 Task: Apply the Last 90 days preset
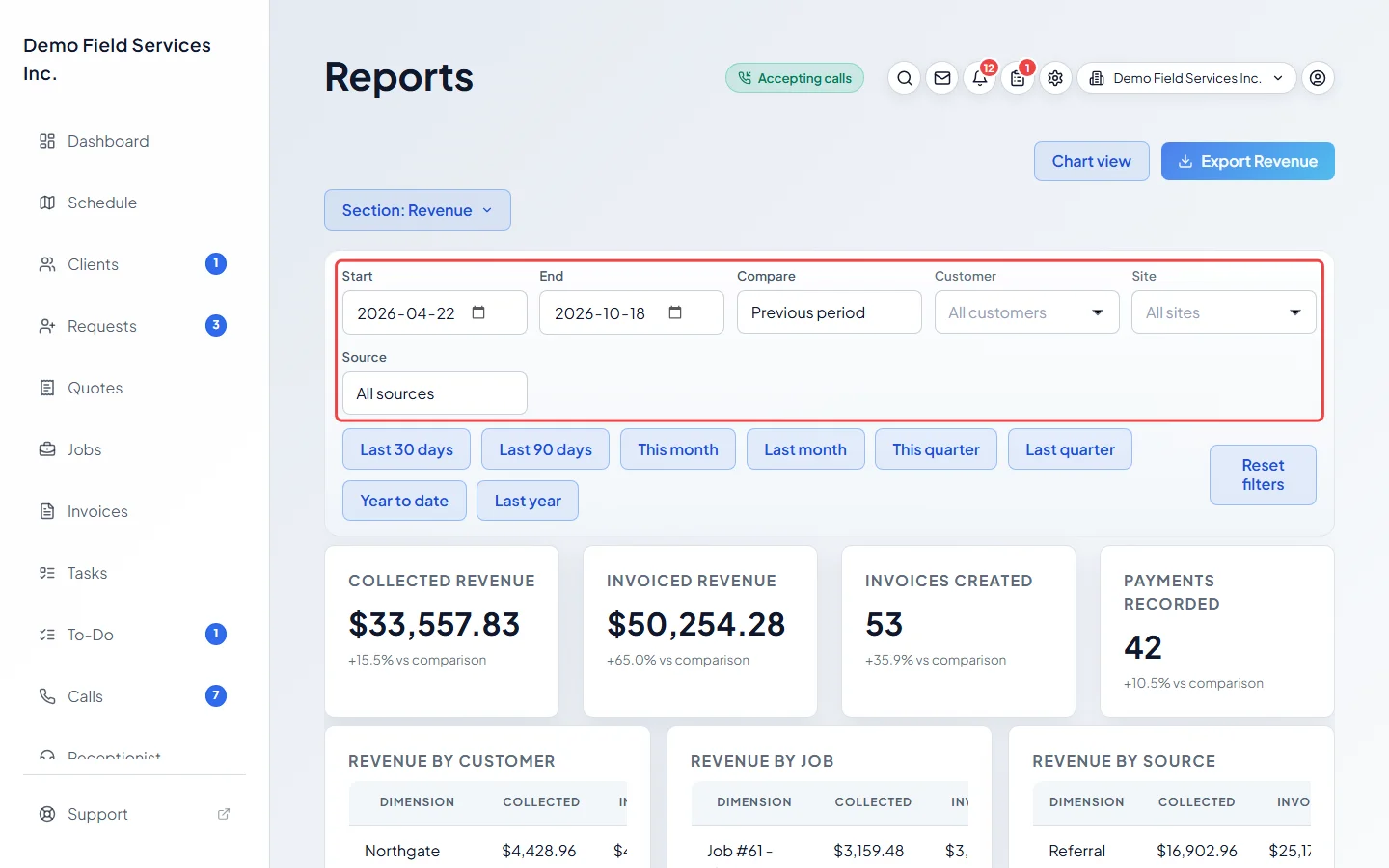[545, 449]
